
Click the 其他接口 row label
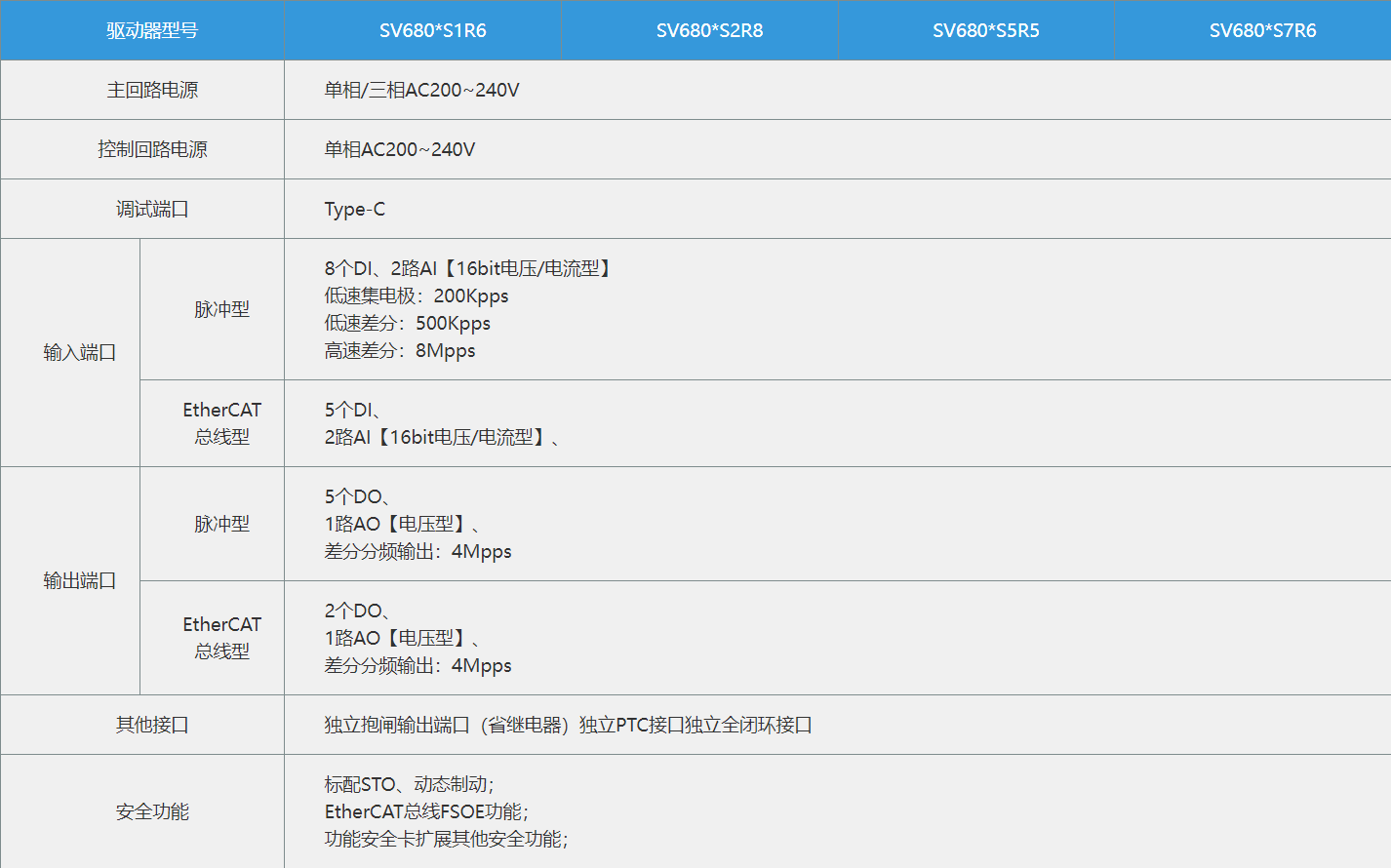click(152, 725)
